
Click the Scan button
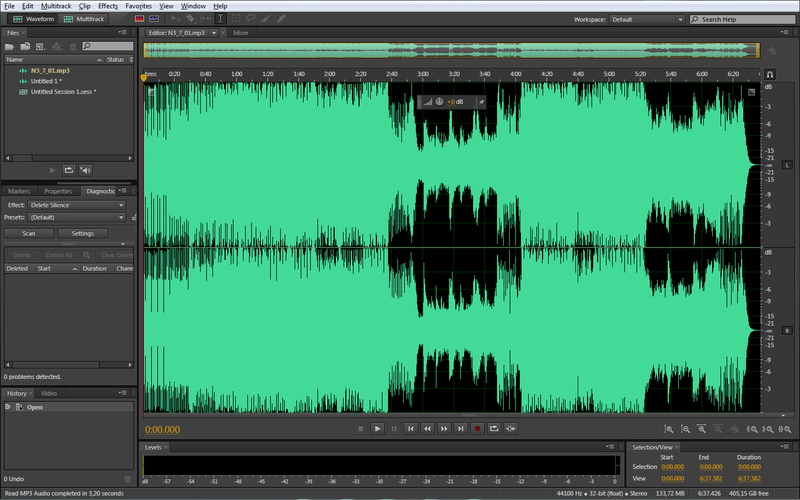tap(30, 233)
